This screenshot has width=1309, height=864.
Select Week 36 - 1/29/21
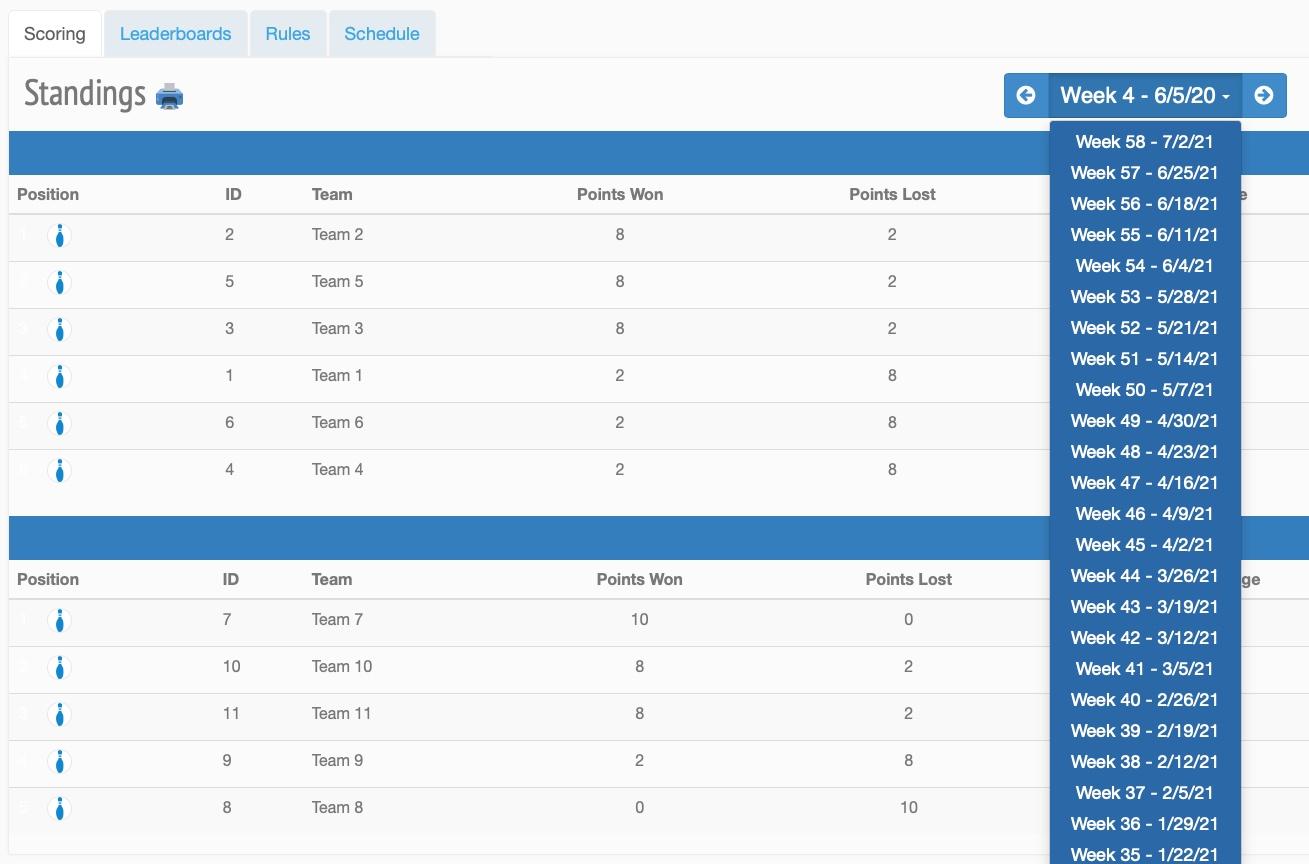(x=1145, y=824)
